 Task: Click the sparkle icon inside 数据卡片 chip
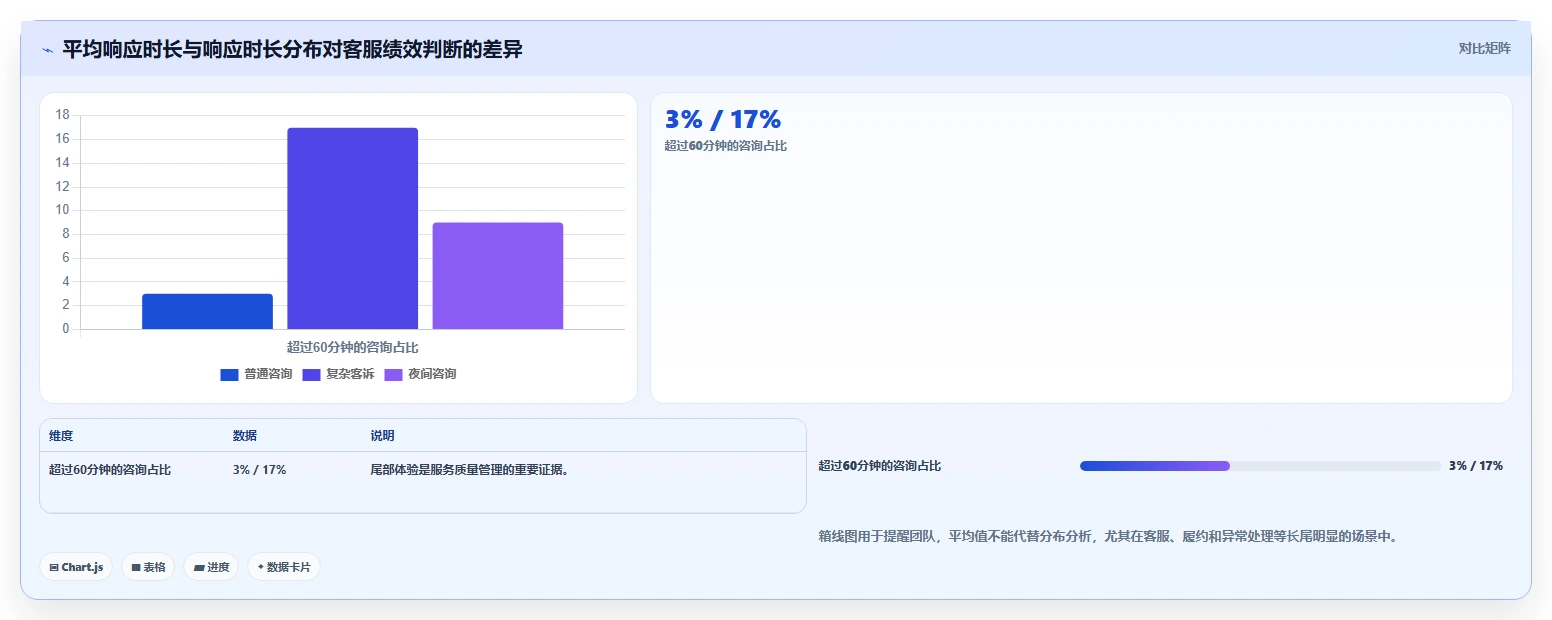(261, 567)
